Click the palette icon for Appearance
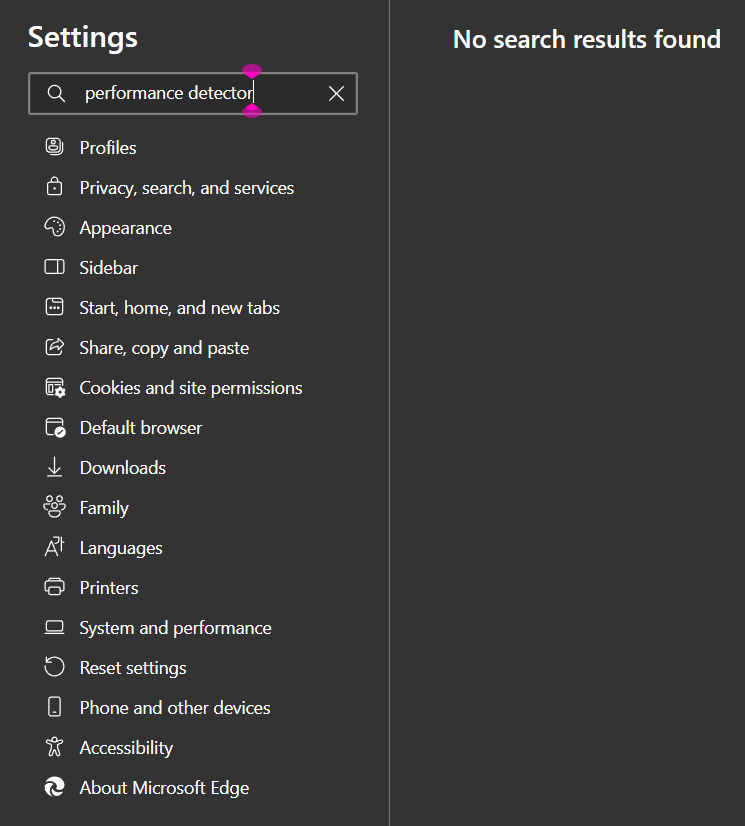The image size is (745, 826). click(x=54, y=227)
